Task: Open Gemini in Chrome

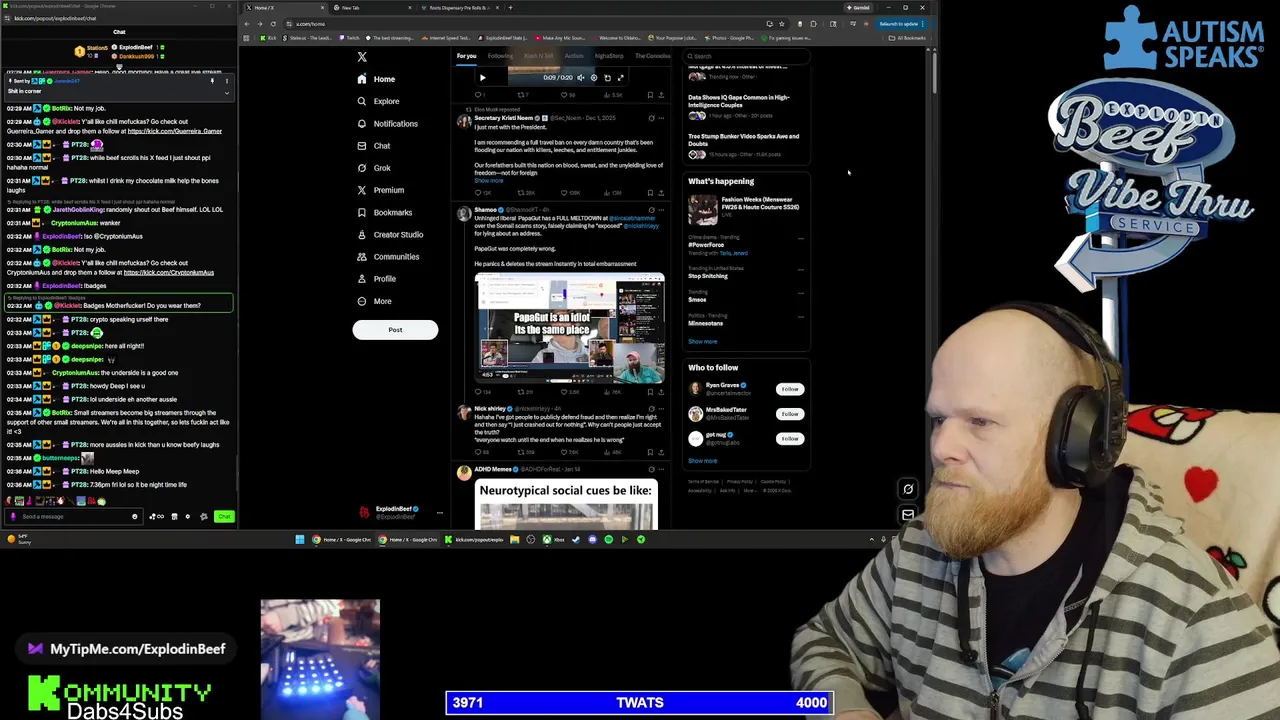Action: [860, 8]
